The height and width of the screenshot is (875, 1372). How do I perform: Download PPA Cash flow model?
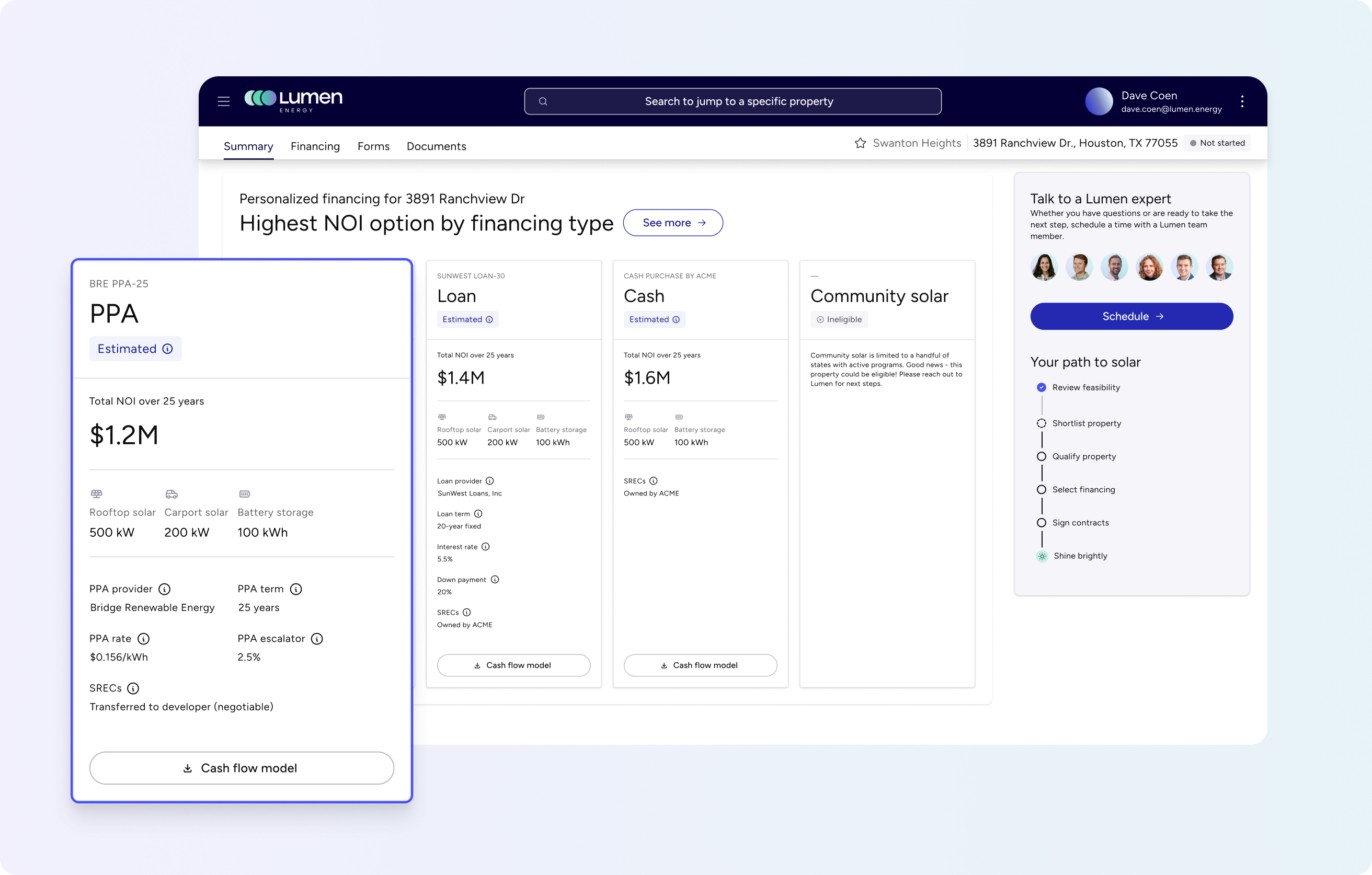pyautogui.click(x=242, y=768)
